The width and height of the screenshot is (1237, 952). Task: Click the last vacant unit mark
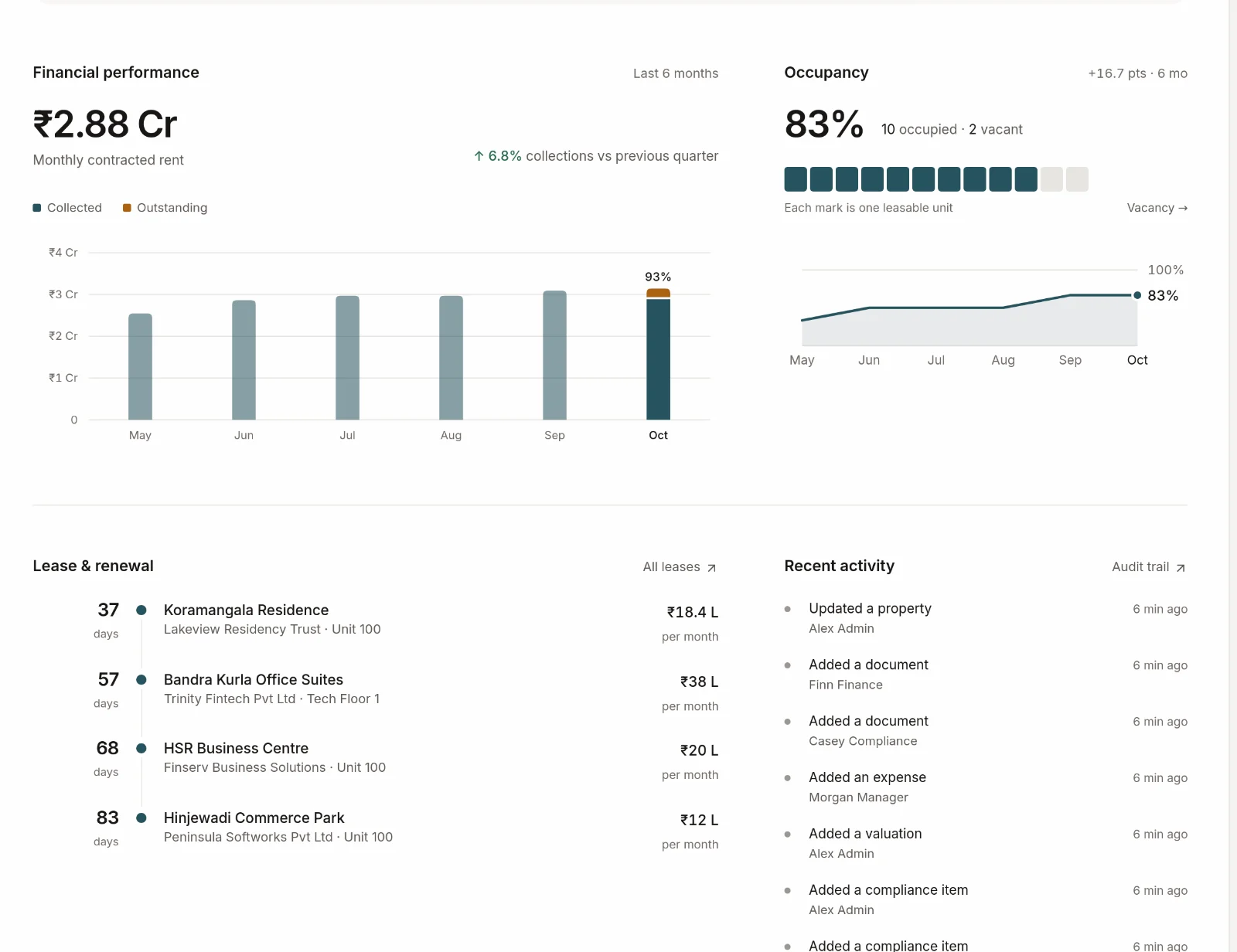tap(1077, 179)
